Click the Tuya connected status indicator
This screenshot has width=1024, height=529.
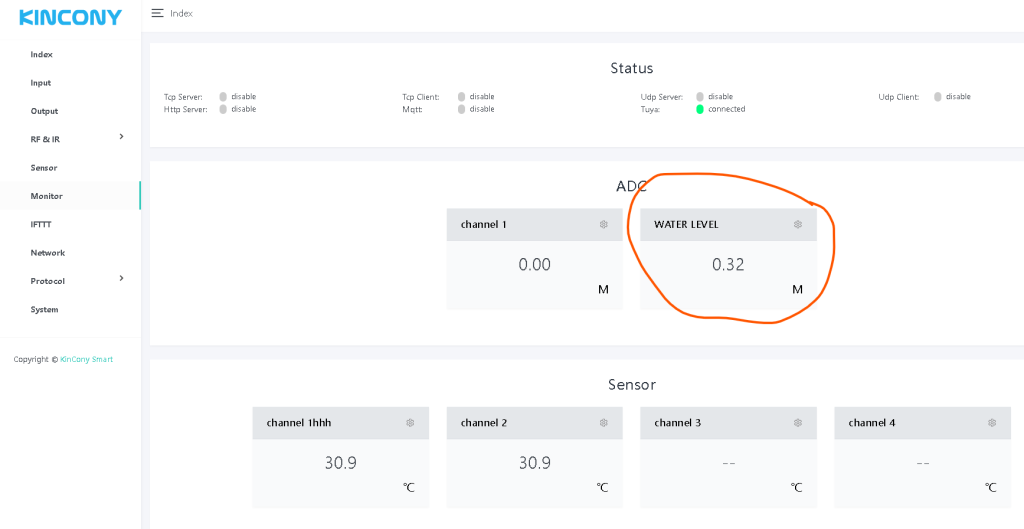[x=700, y=109]
